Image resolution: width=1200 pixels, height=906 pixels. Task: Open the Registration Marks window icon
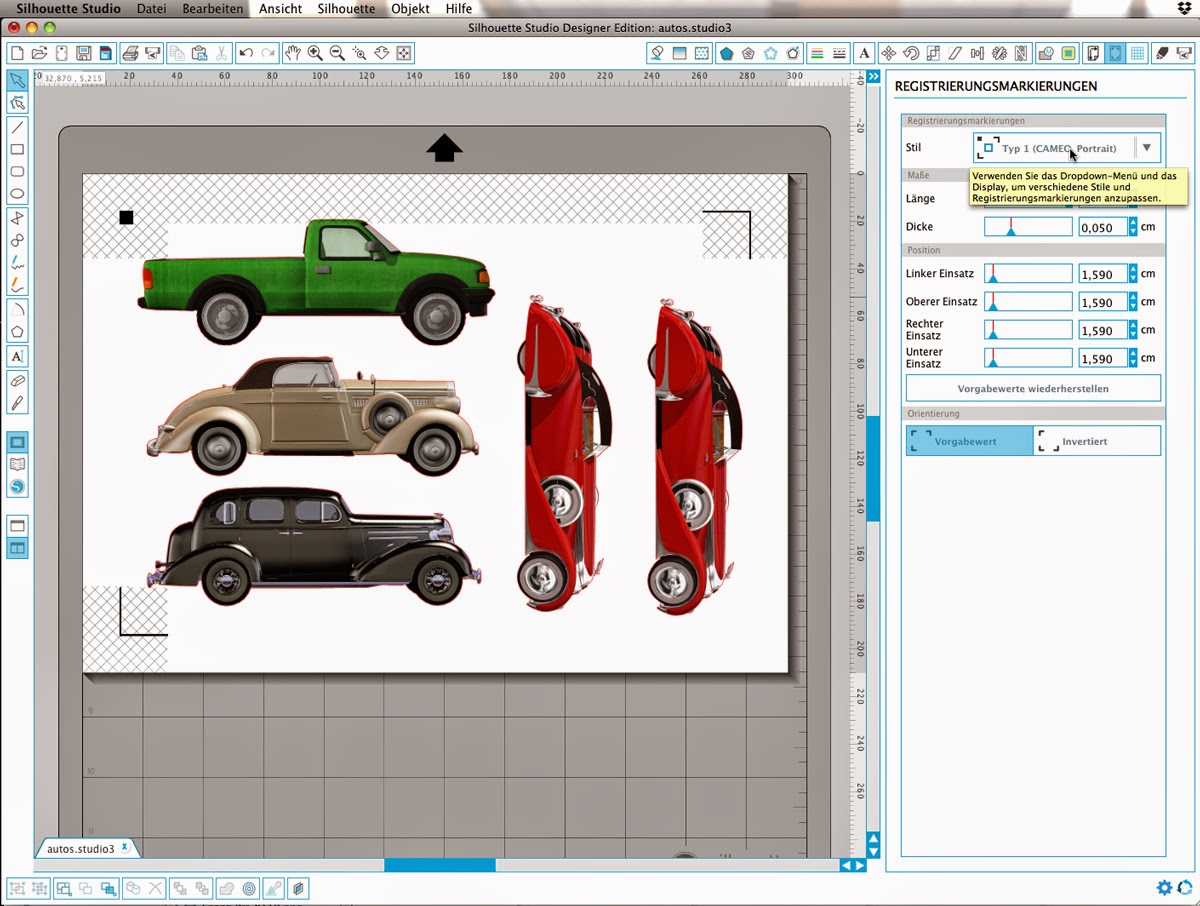(x=1115, y=53)
